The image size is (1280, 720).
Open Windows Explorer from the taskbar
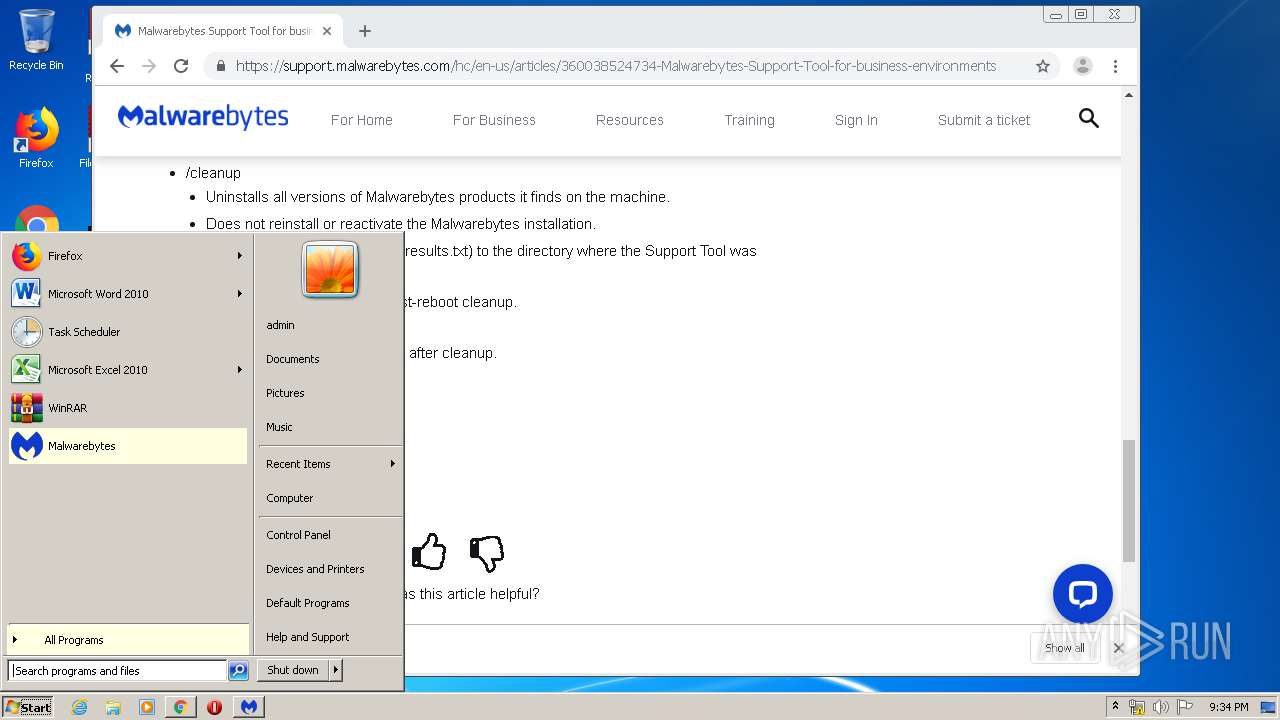coord(113,707)
